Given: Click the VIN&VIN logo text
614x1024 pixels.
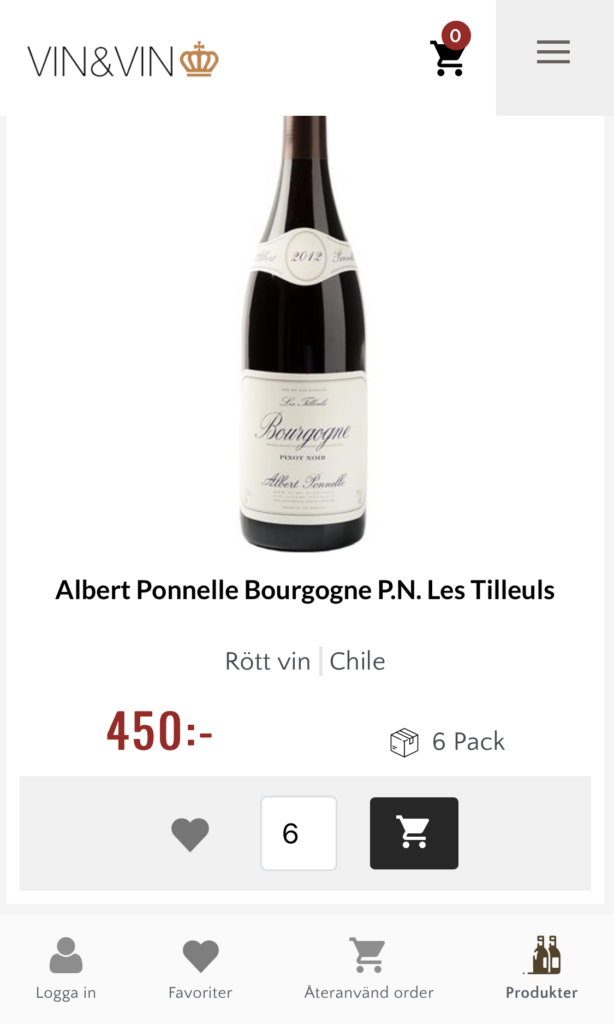Looking at the screenshot, I should point(101,61).
